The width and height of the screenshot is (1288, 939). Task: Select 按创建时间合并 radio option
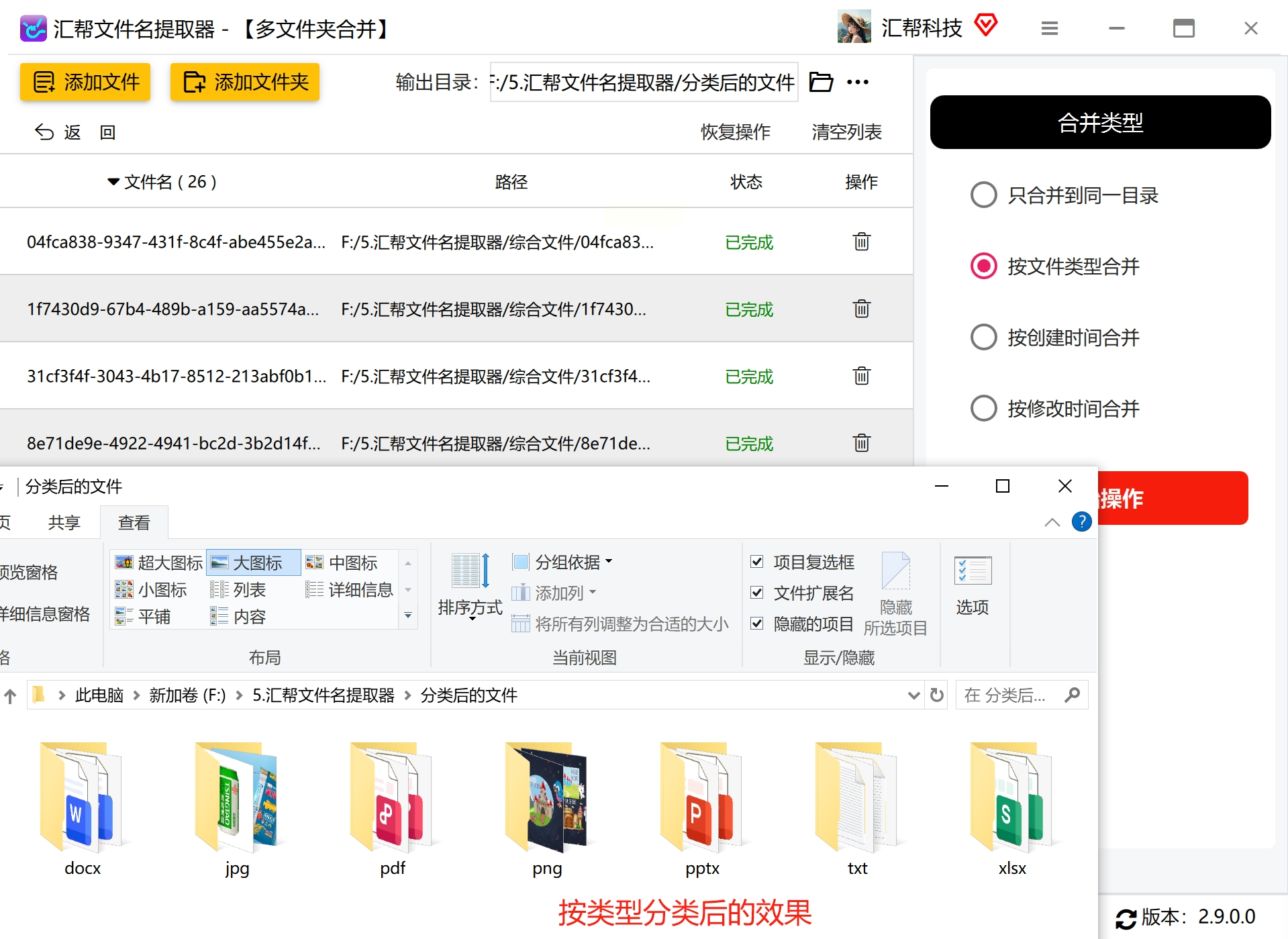coord(983,338)
